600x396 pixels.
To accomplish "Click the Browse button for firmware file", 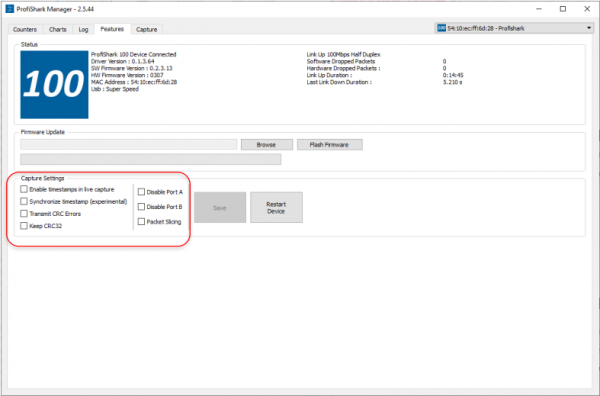I will tap(267, 145).
